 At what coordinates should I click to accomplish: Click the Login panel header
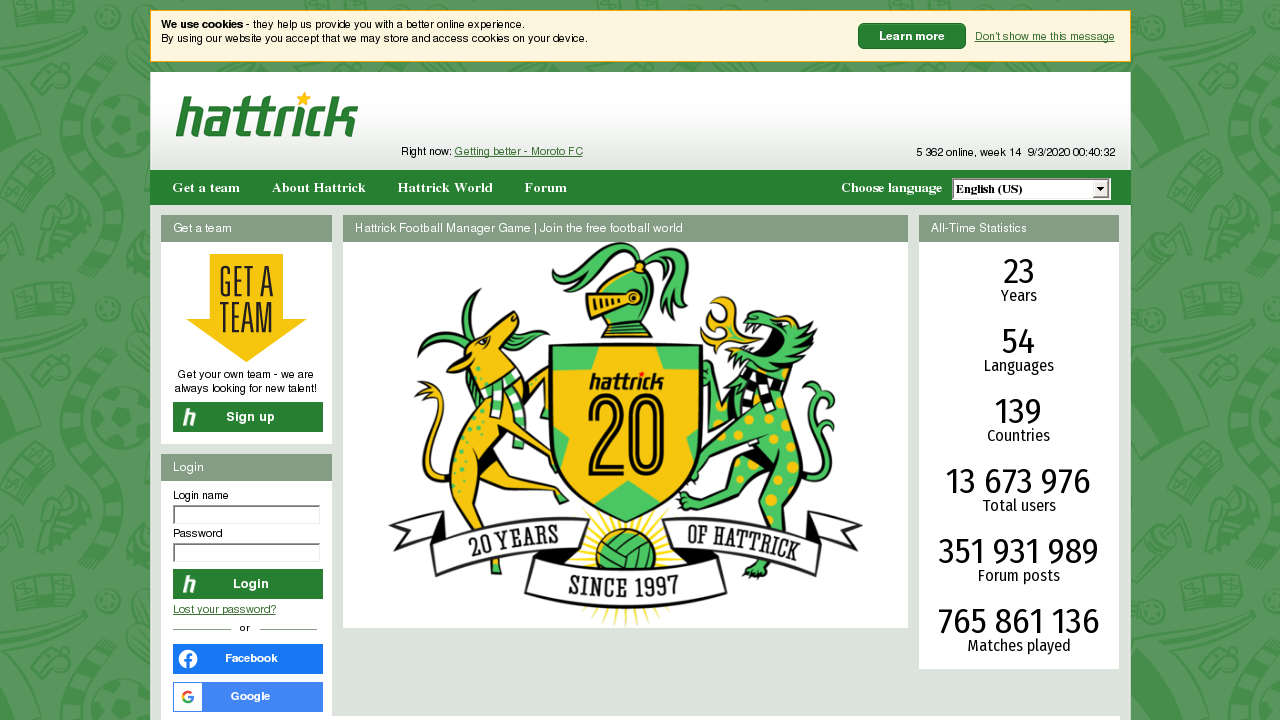(246, 467)
